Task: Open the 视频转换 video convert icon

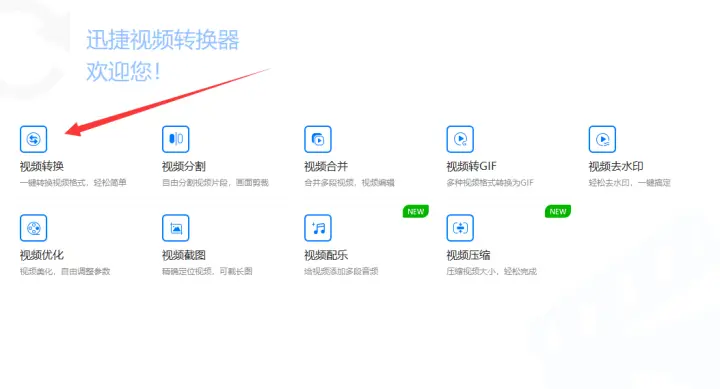Action: 34,139
